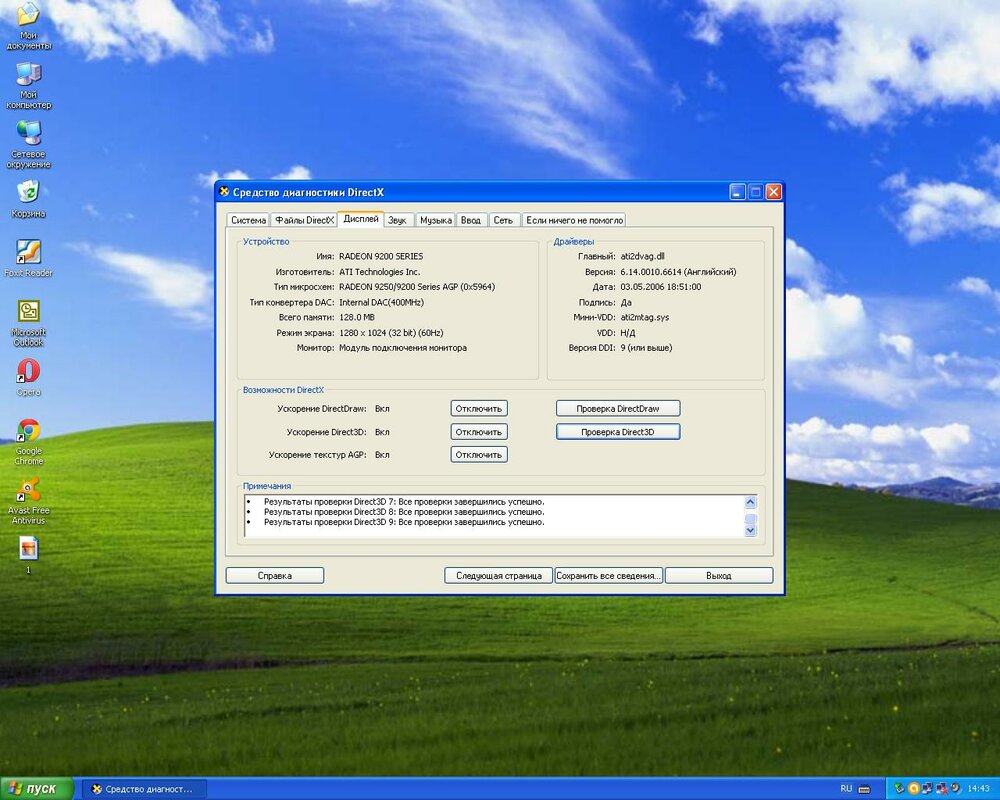Switch to the Сеть tab
The height and width of the screenshot is (800, 1000).
503,220
